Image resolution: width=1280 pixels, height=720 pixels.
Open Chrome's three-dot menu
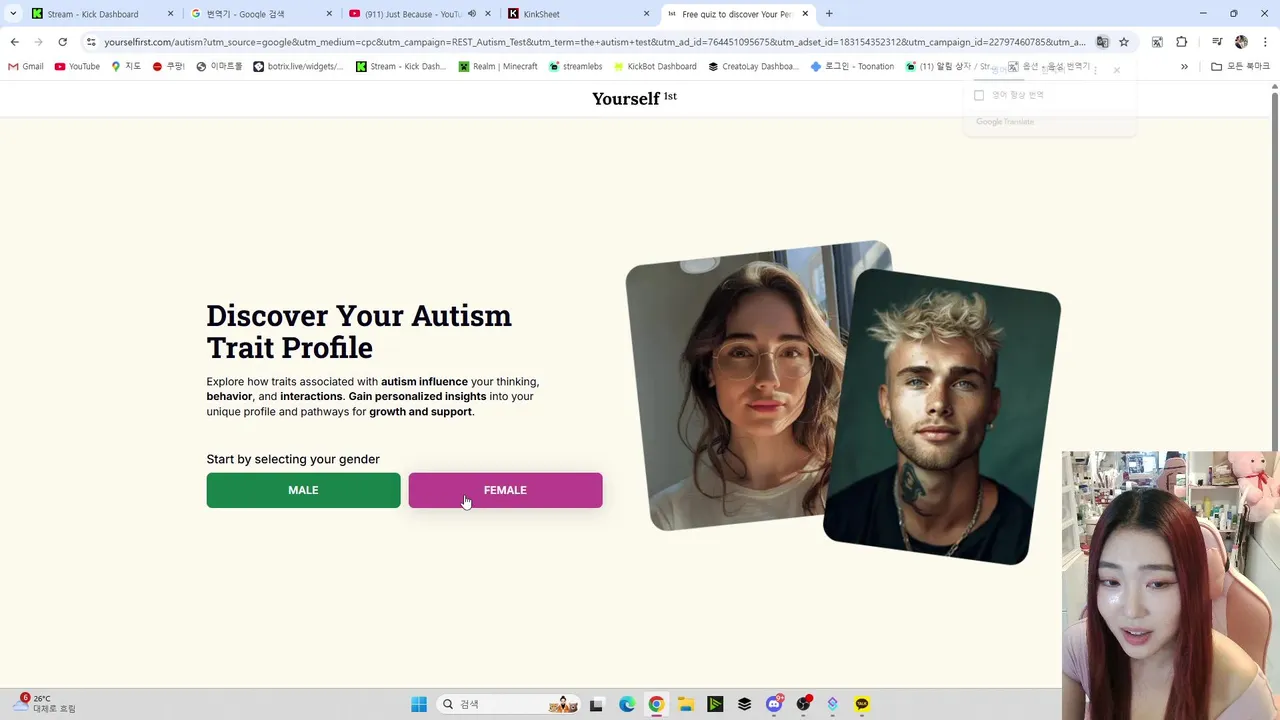click(x=1265, y=42)
